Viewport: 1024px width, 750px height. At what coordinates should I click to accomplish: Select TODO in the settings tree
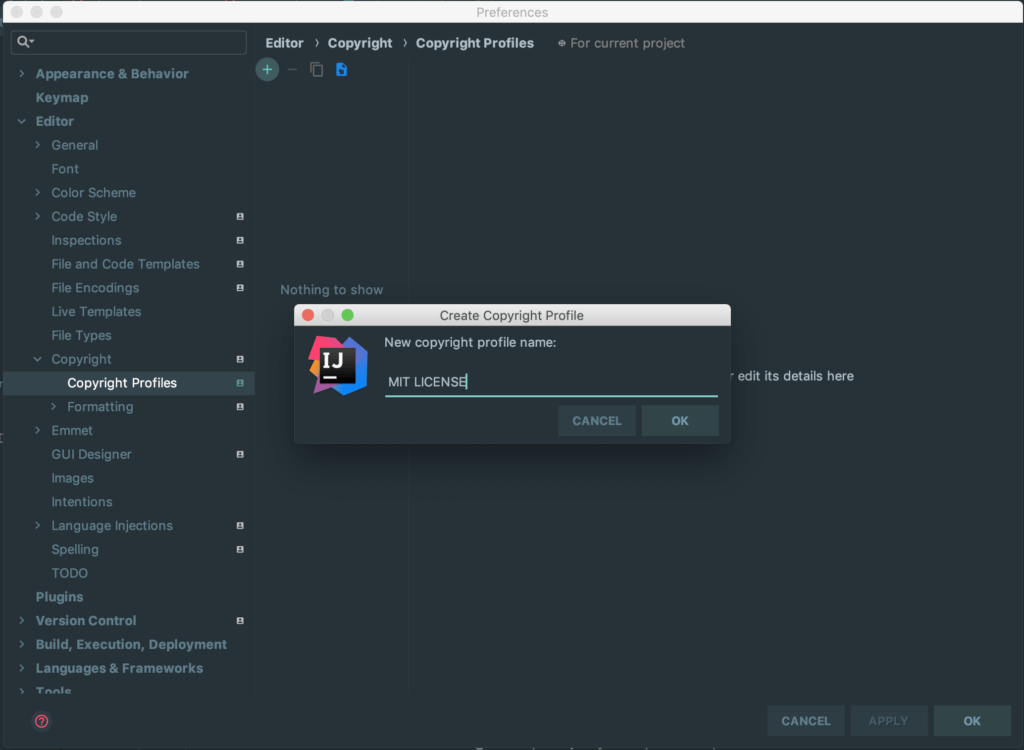[x=69, y=573]
